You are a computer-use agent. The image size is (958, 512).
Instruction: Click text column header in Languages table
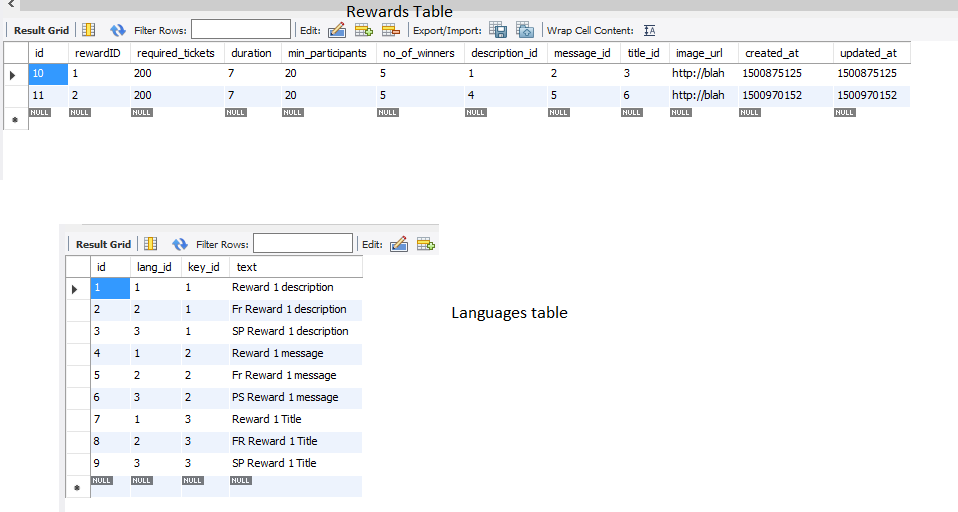pos(296,267)
